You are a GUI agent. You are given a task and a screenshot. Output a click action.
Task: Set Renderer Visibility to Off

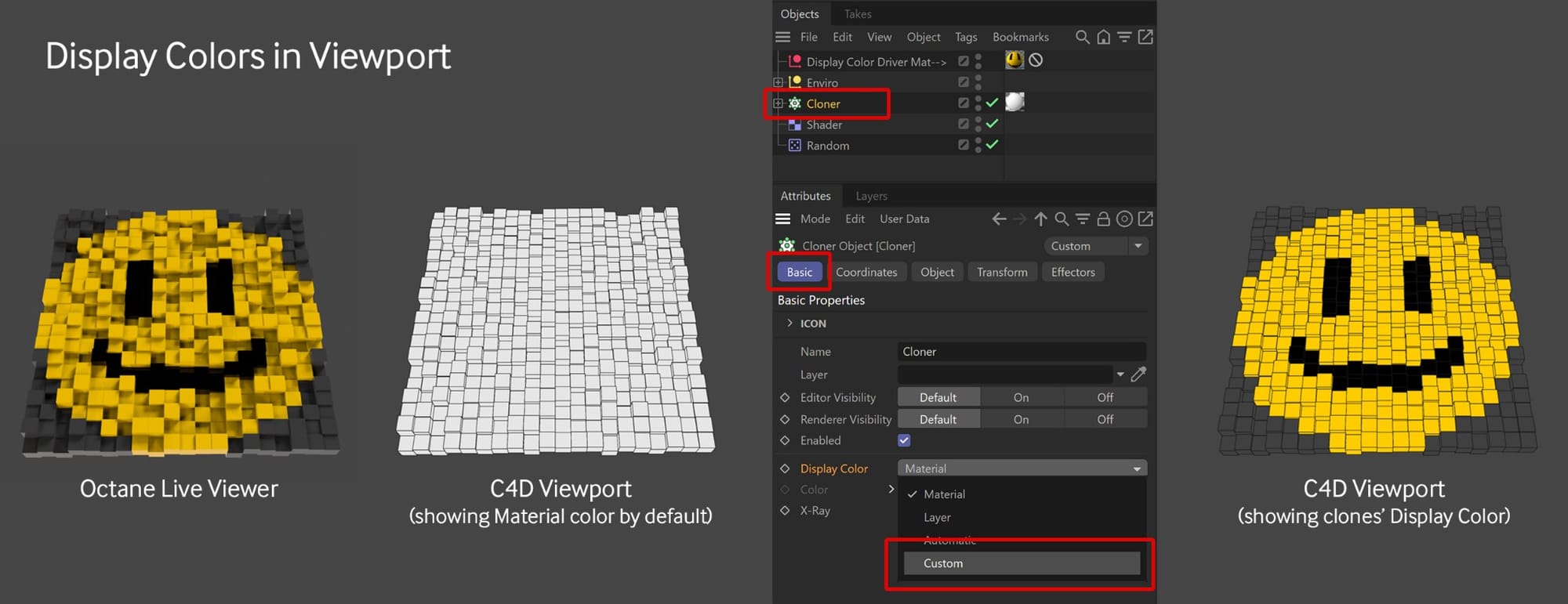1105,419
